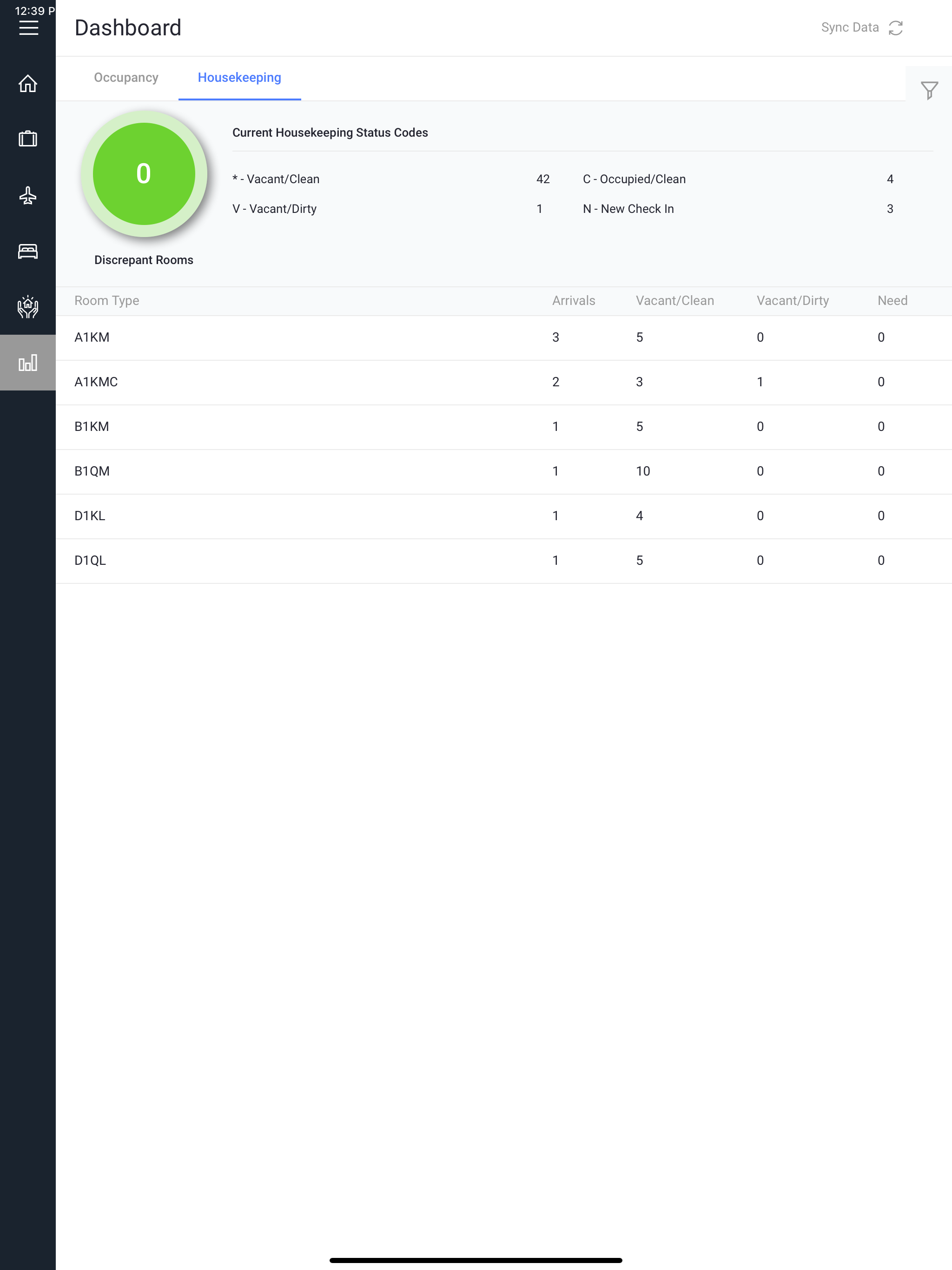
Task: Open the airplane sidebar icon
Action: pos(27,195)
